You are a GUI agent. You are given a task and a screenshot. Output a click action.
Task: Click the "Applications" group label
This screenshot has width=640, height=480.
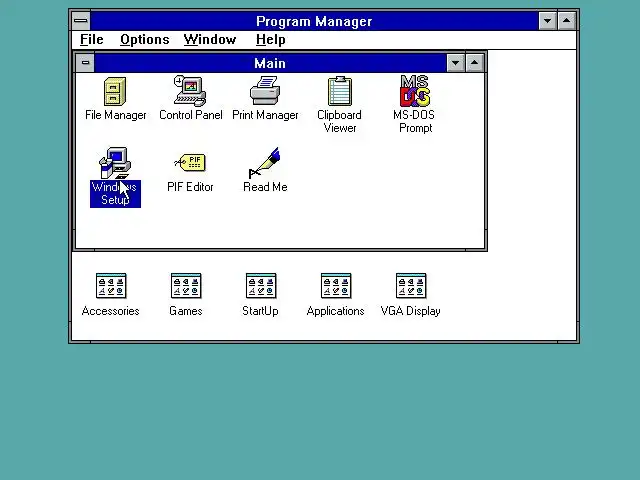point(336,311)
